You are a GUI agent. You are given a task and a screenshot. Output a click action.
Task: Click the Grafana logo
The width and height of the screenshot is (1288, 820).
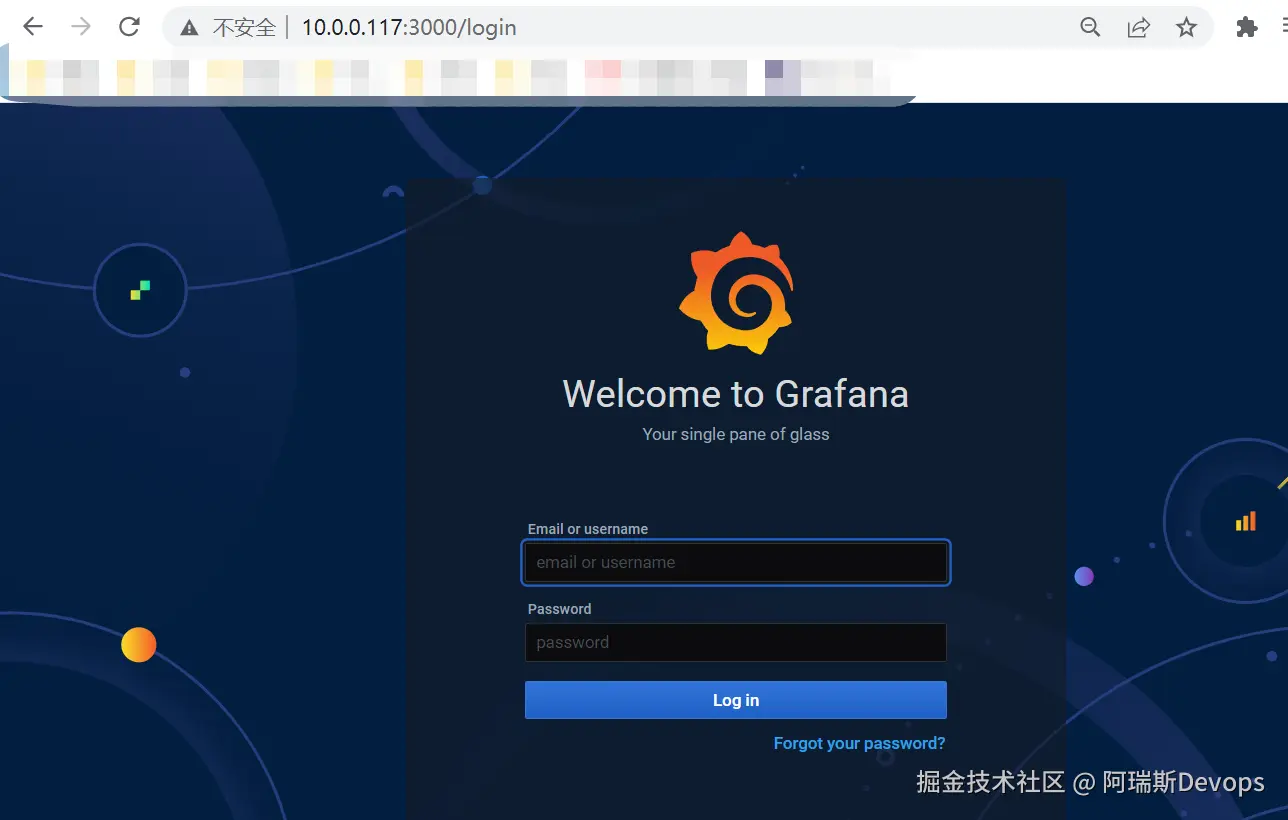pos(736,293)
